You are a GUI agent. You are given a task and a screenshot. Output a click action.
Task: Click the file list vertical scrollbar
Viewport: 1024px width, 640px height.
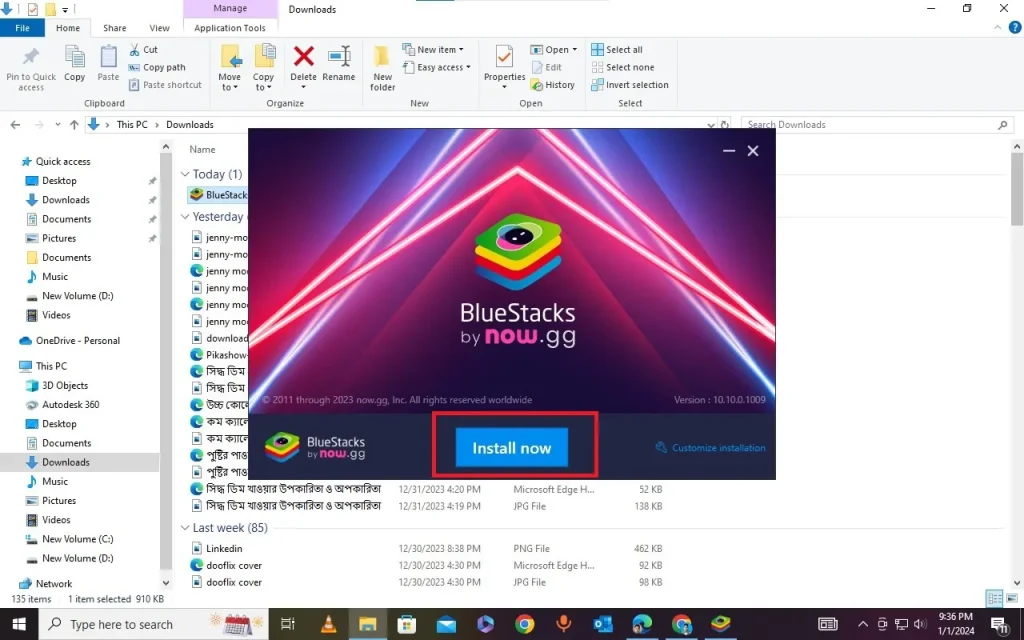coord(1017,189)
